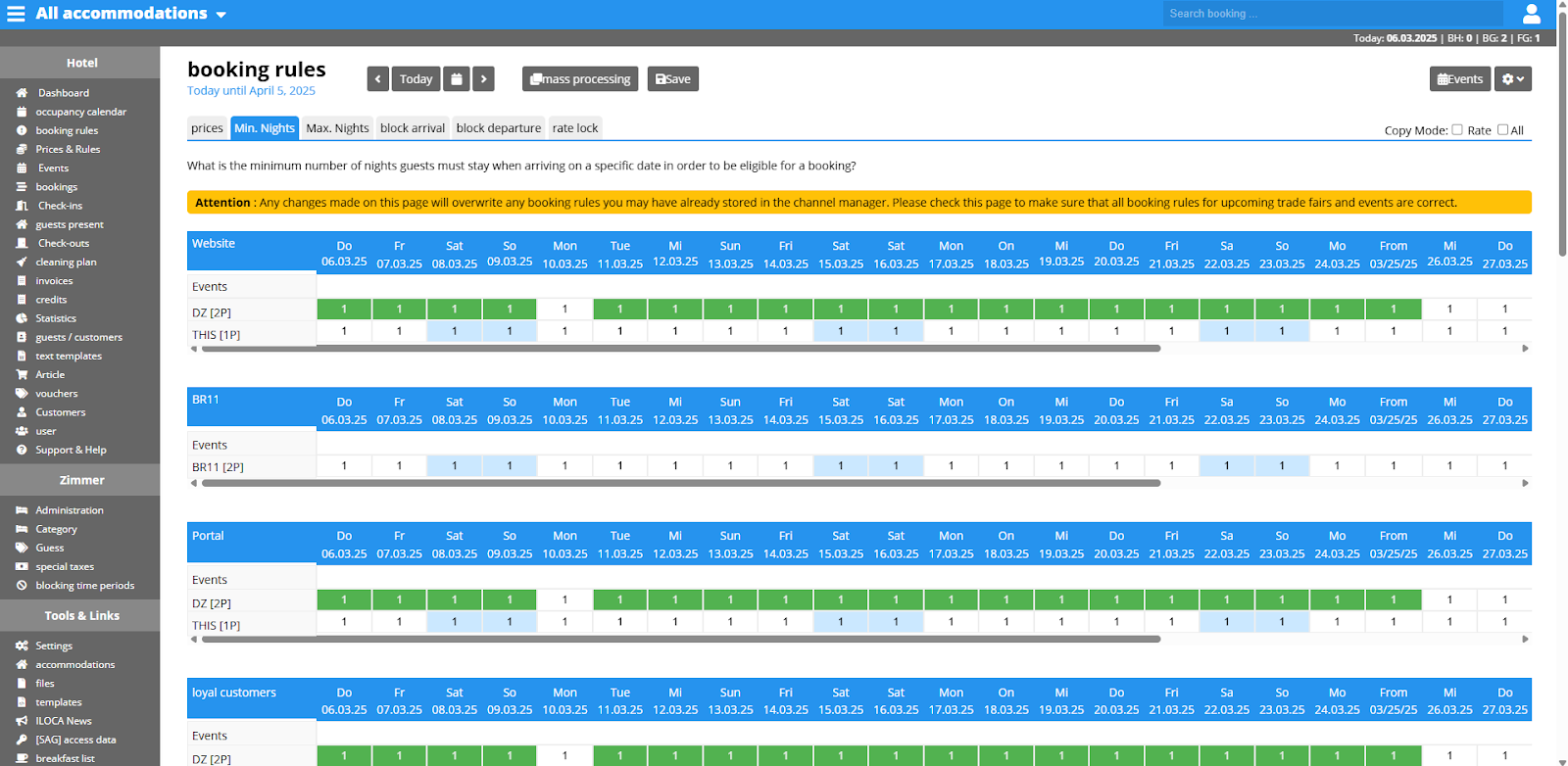The width and height of the screenshot is (1568, 766).
Task: Open the block arrival tab
Action: 413,128
